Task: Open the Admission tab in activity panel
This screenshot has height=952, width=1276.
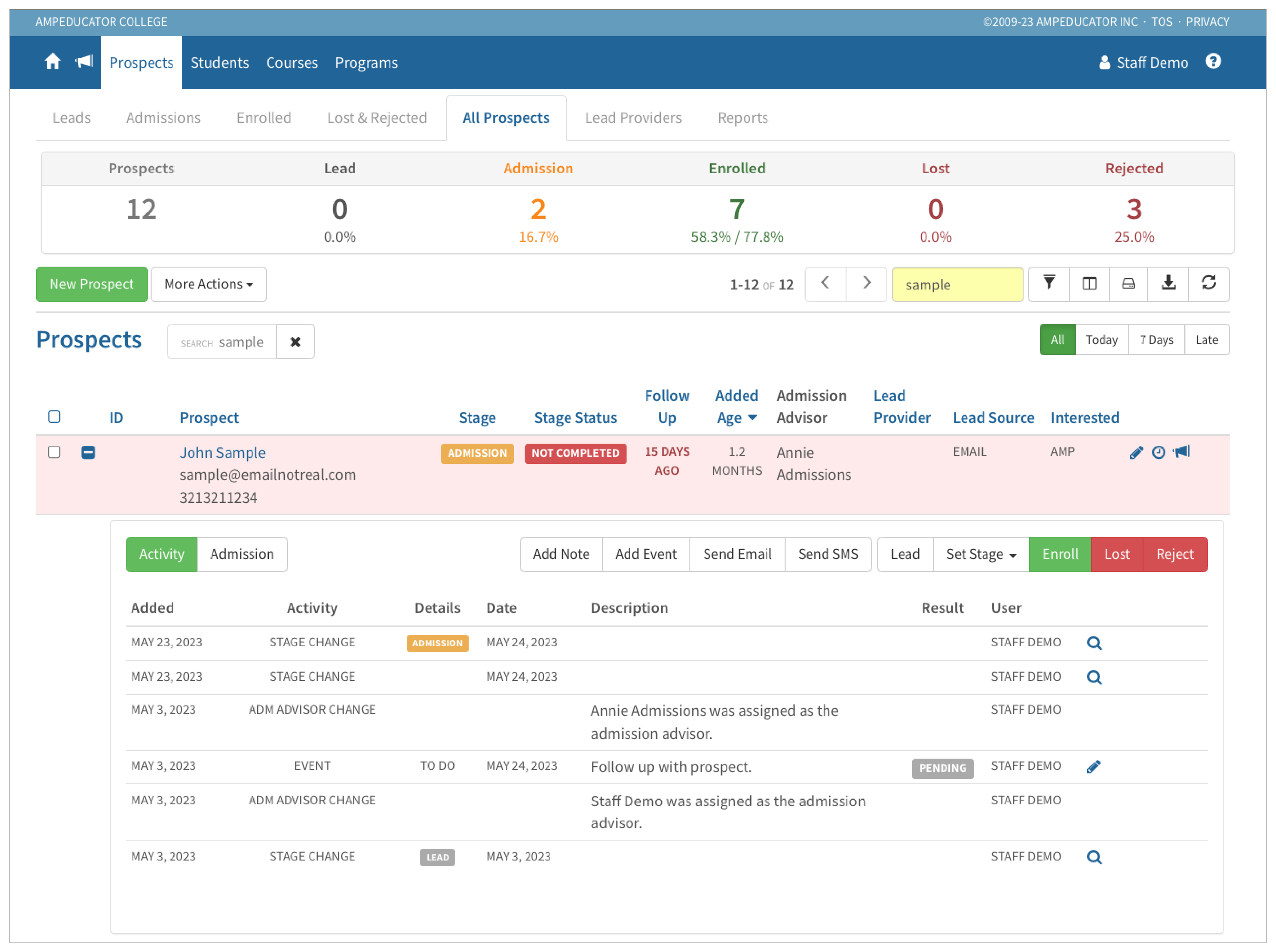Action: pos(241,554)
